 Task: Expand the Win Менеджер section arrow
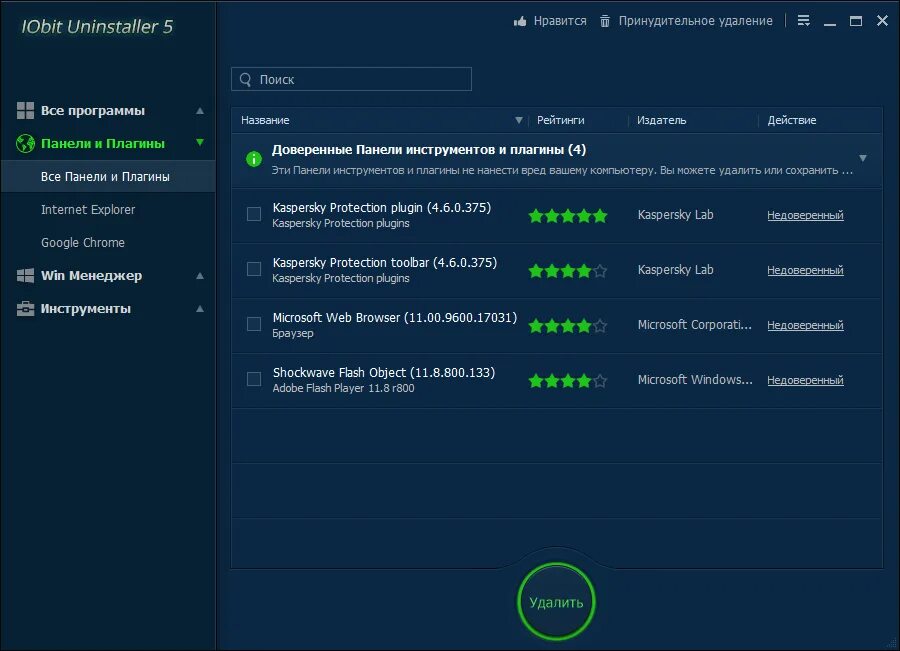tap(200, 276)
